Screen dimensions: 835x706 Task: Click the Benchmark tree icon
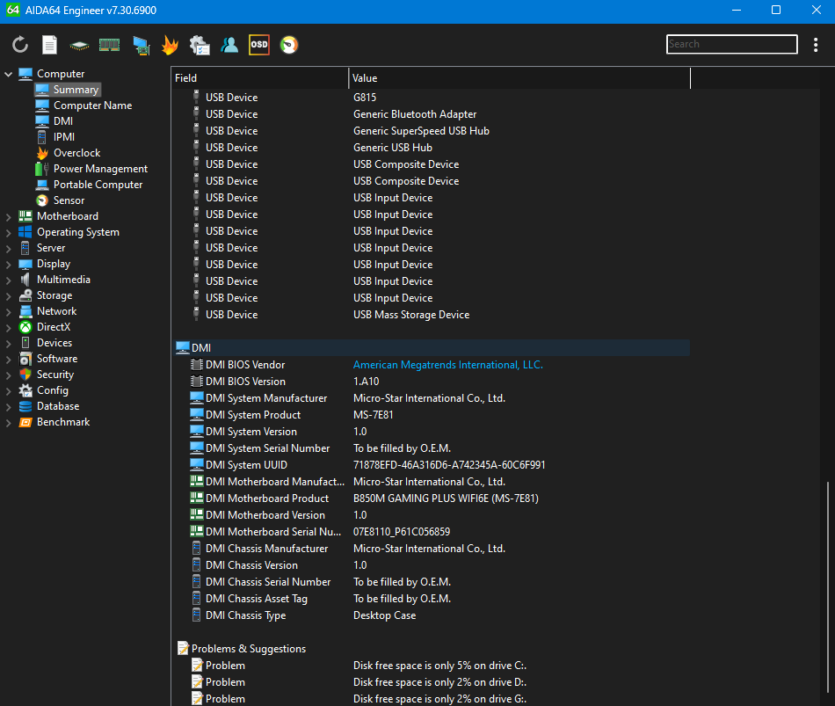(25, 422)
